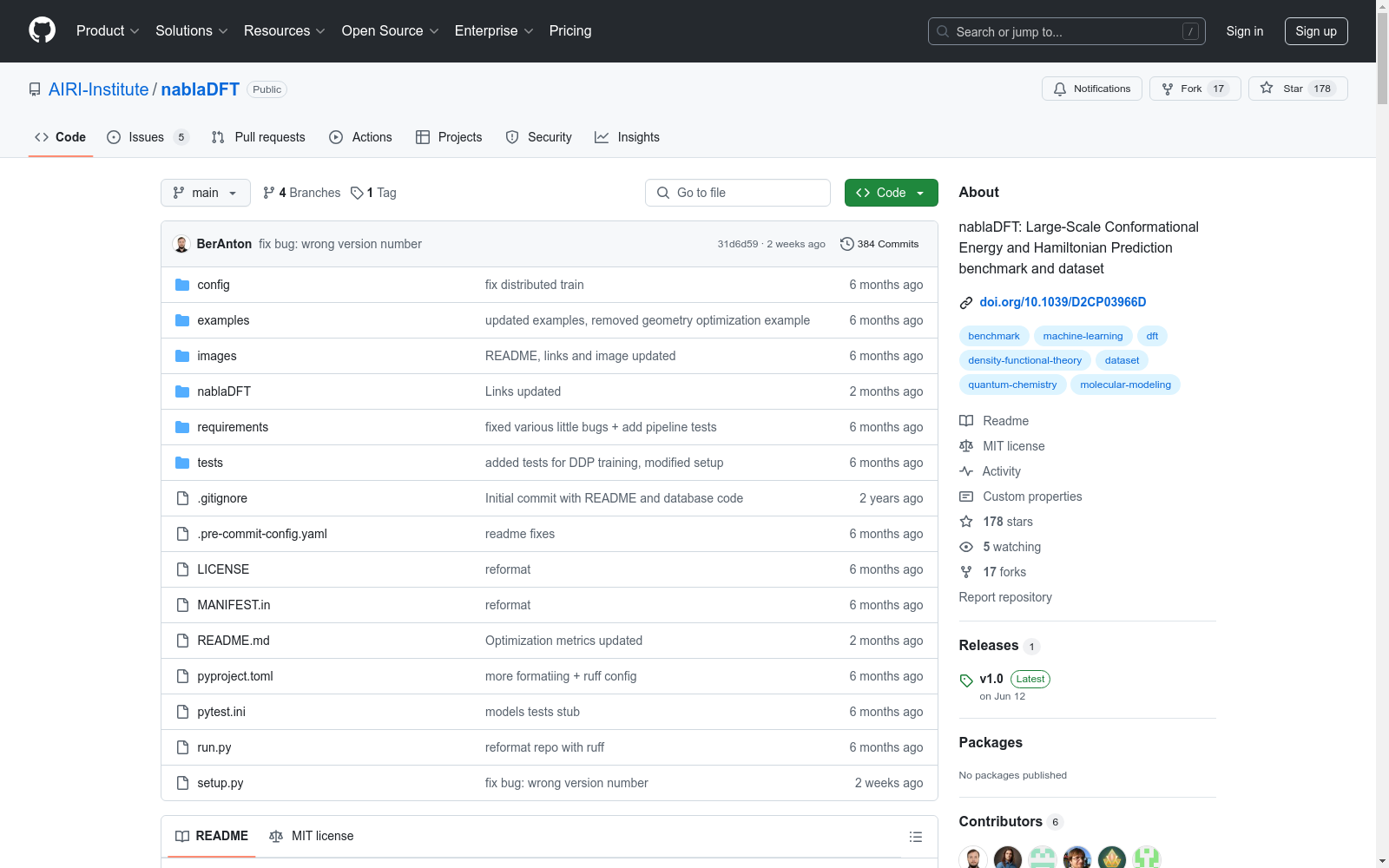
Task: Expand the Open Source menu
Action: click(x=391, y=30)
